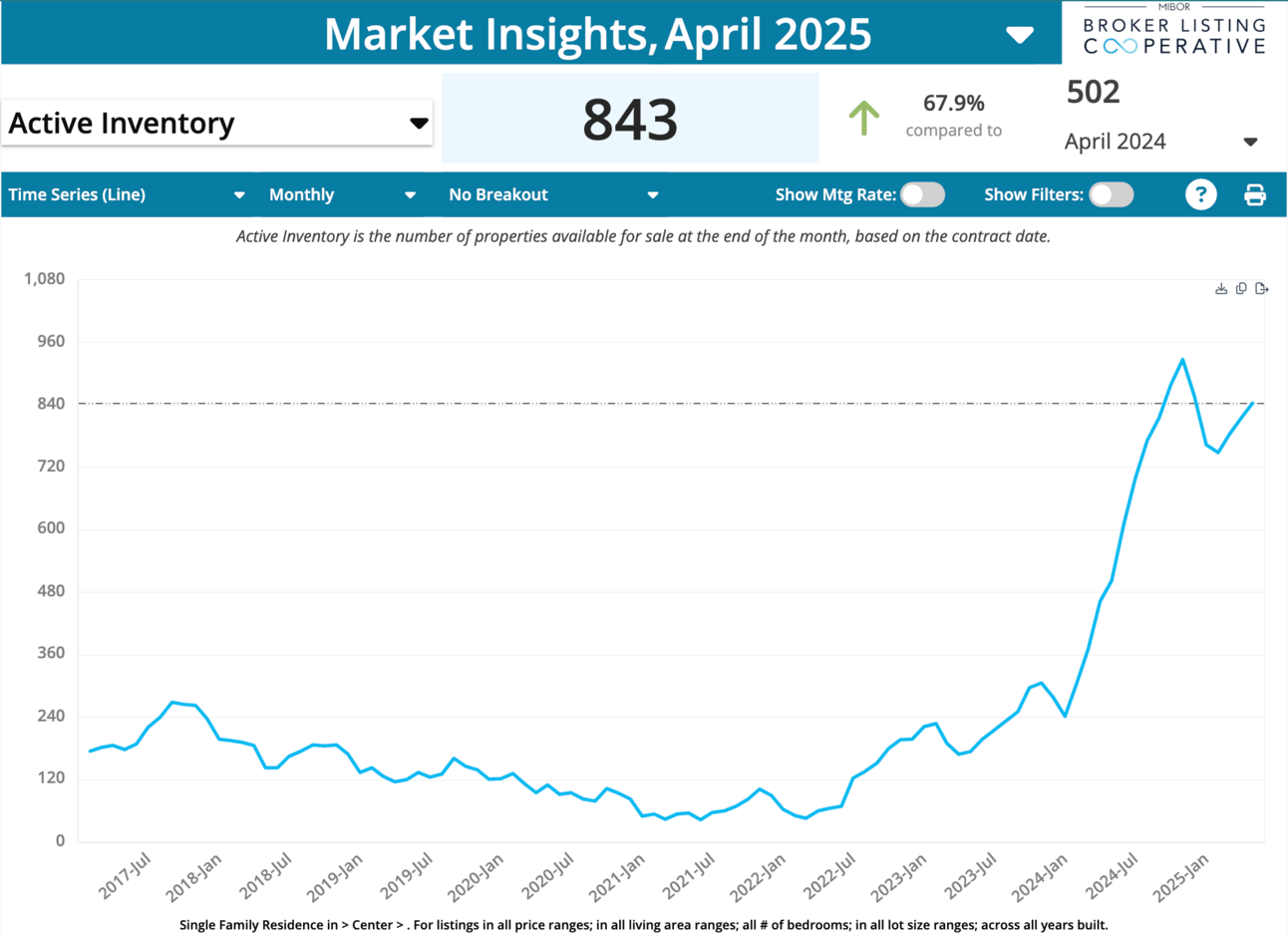Click the peak point of the blue line

[x=1182, y=360]
